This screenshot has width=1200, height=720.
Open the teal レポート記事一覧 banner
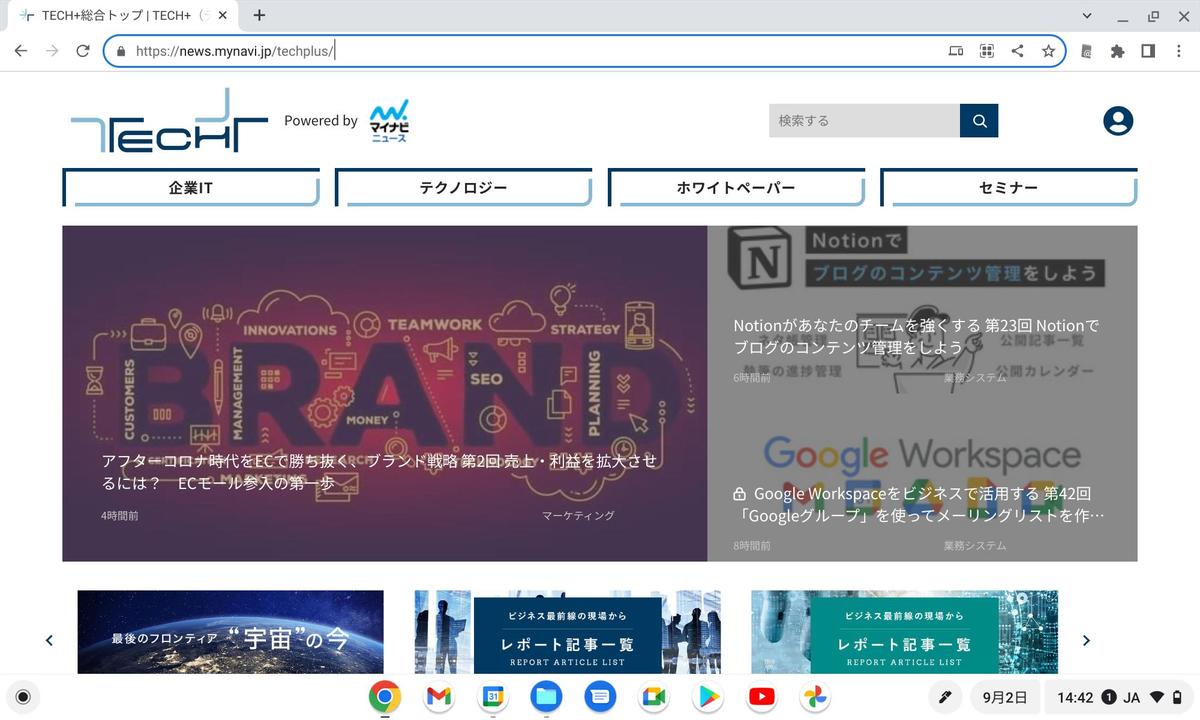[x=905, y=632]
